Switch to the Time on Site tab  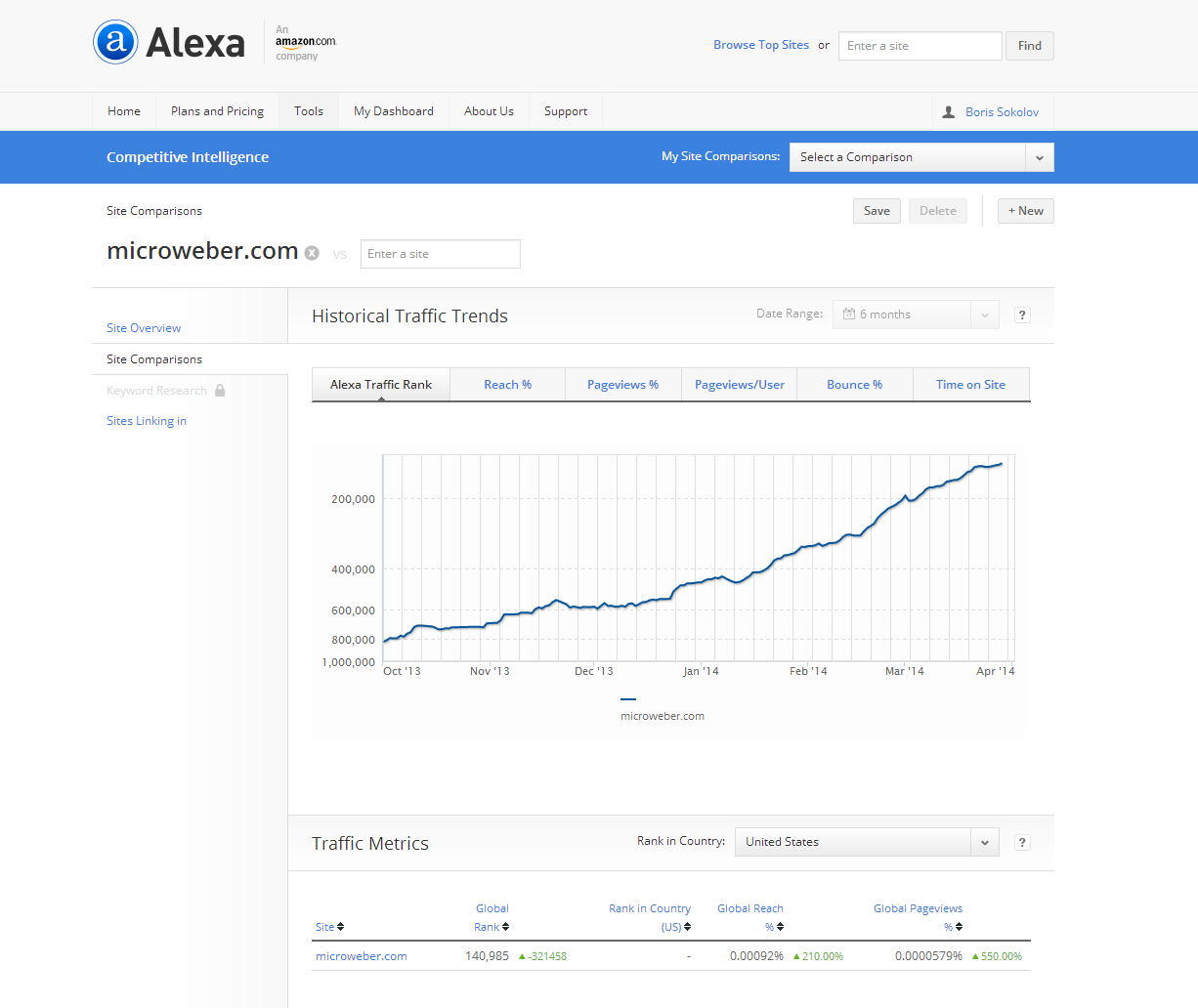click(970, 385)
